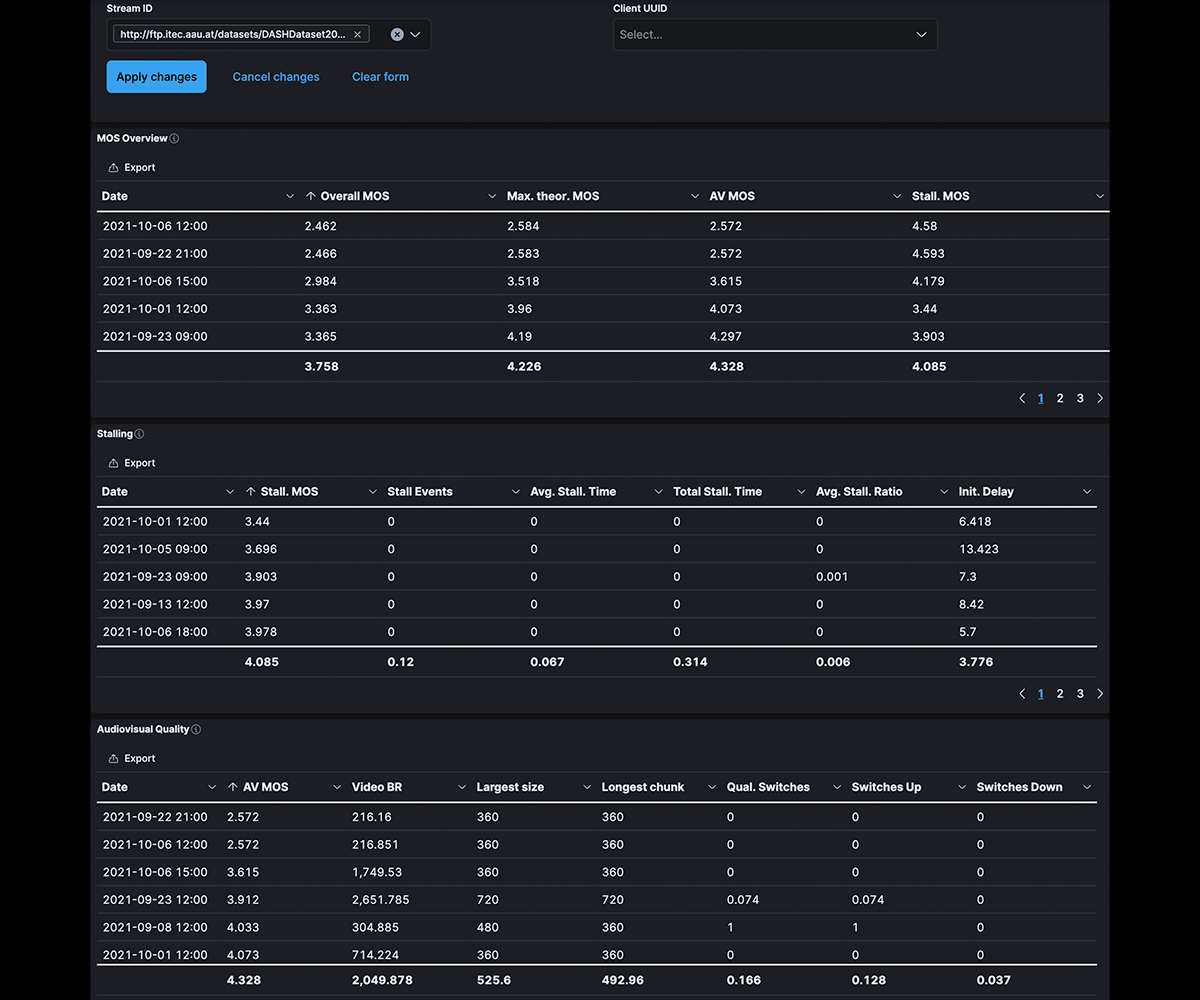Click the Stalling panel info icon

(139, 434)
